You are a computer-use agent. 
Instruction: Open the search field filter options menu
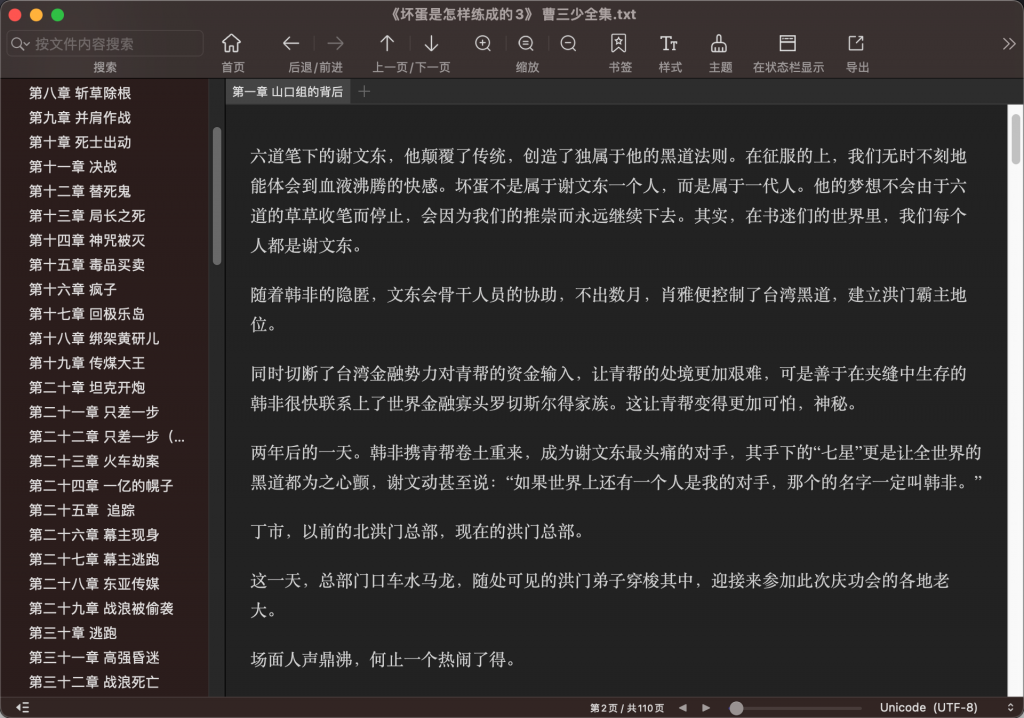(22, 44)
